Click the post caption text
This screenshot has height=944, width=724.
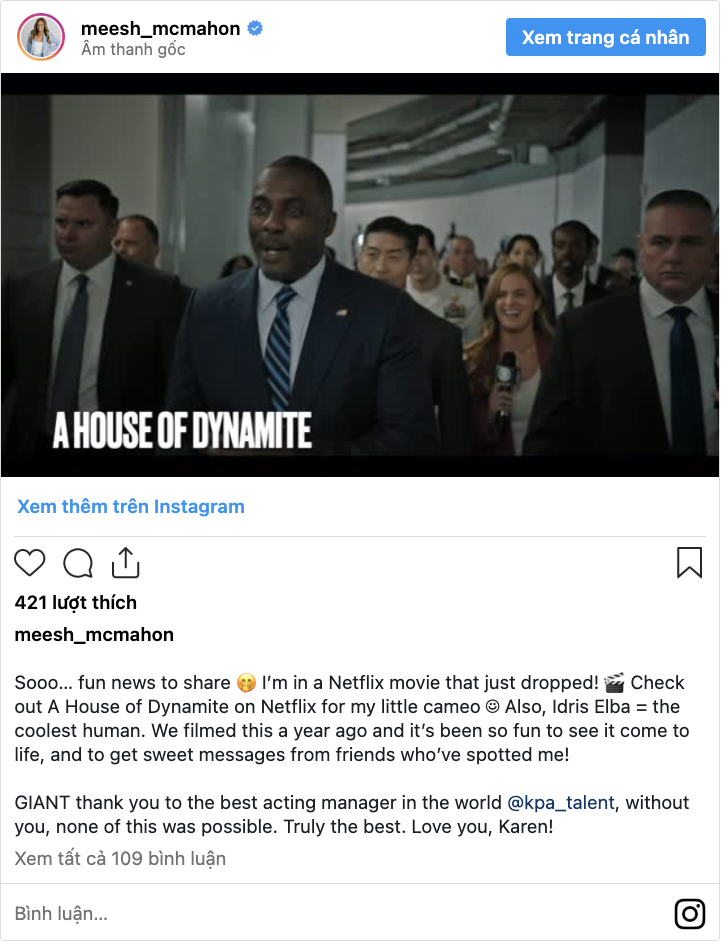(x=352, y=755)
